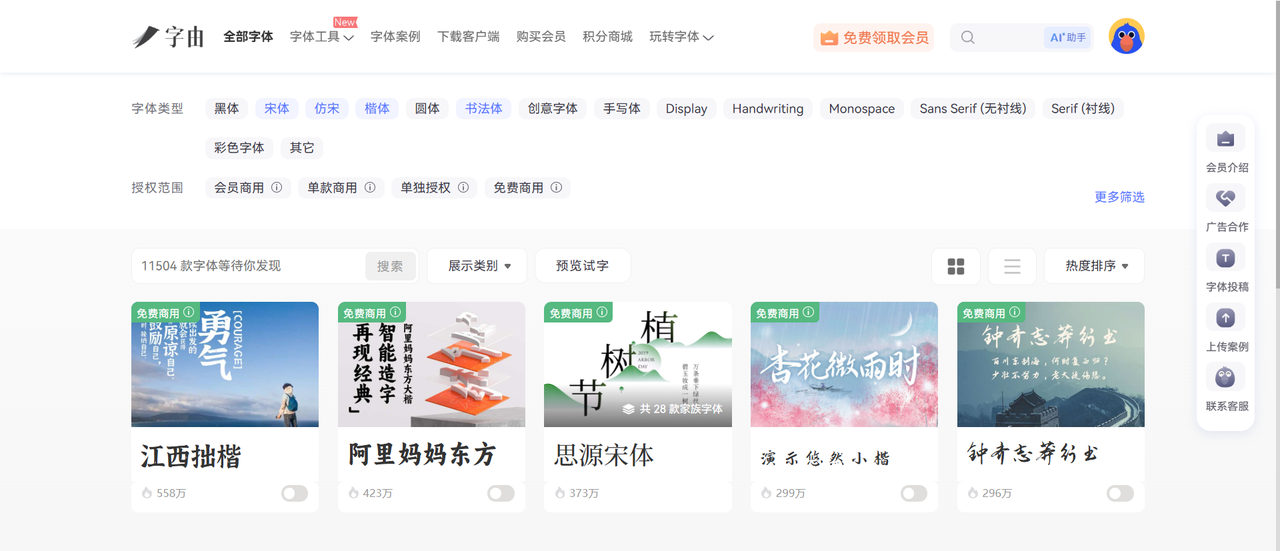
Task: Deselect the 楷体 font type filter
Action: coord(377,108)
